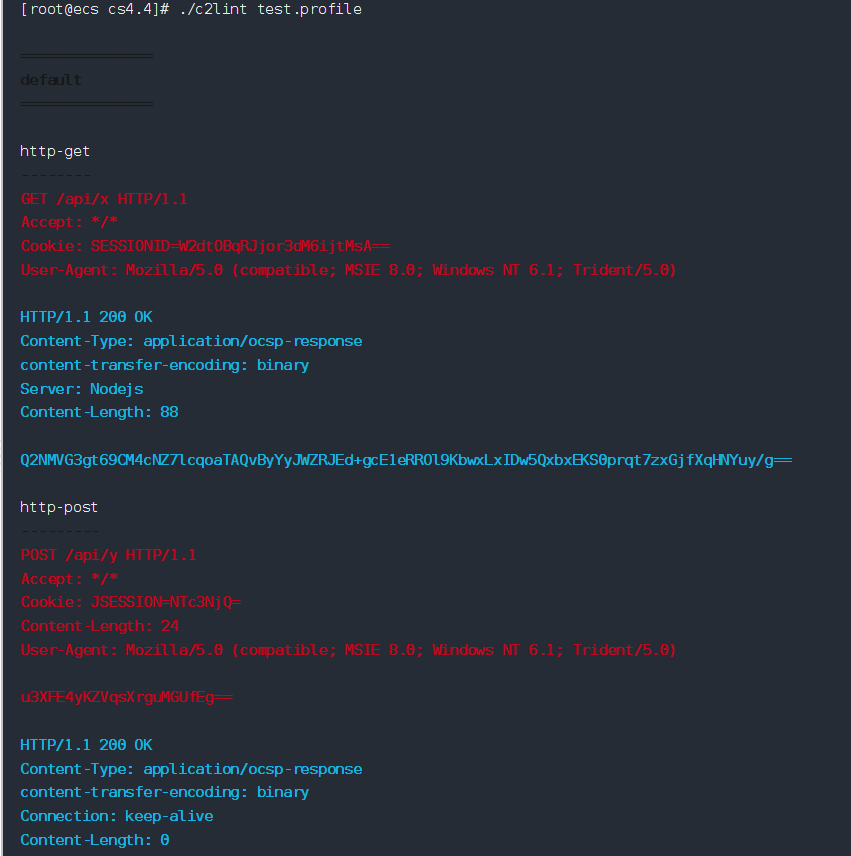Click the 'Content-Length: 24' header line

coord(99,626)
